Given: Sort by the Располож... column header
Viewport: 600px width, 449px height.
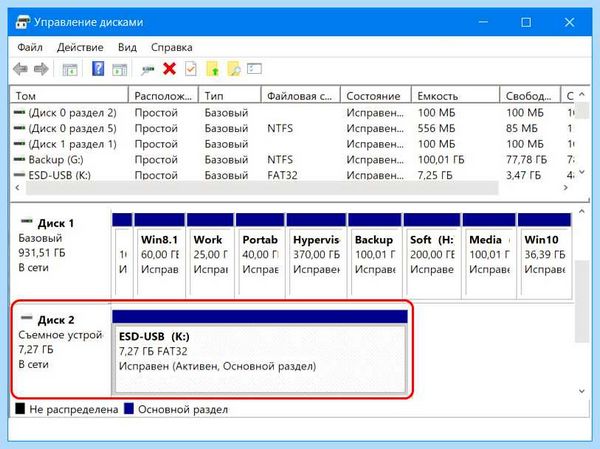Looking at the screenshot, I should [x=163, y=95].
